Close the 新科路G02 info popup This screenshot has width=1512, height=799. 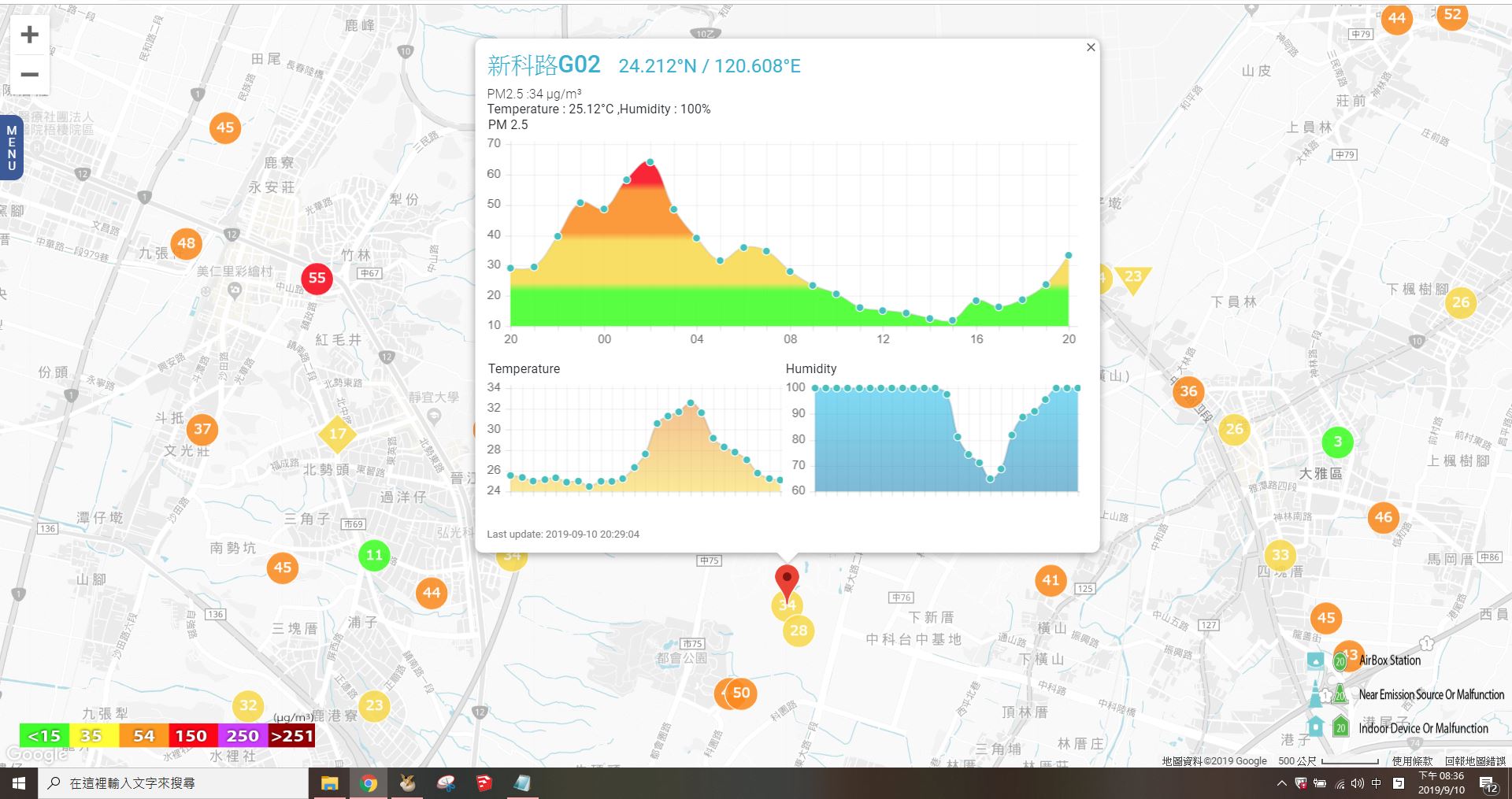point(1091,47)
